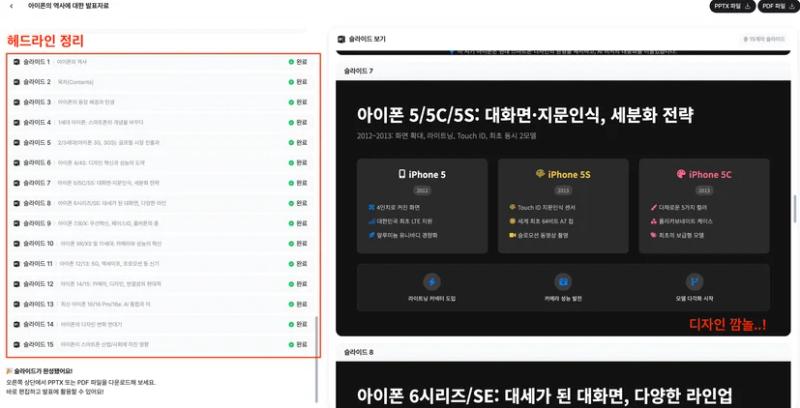The height and width of the screenshot is (408, 800).
Task: Click the brush icon beside 5가지 컬러
Action: [x=654, y=208]
